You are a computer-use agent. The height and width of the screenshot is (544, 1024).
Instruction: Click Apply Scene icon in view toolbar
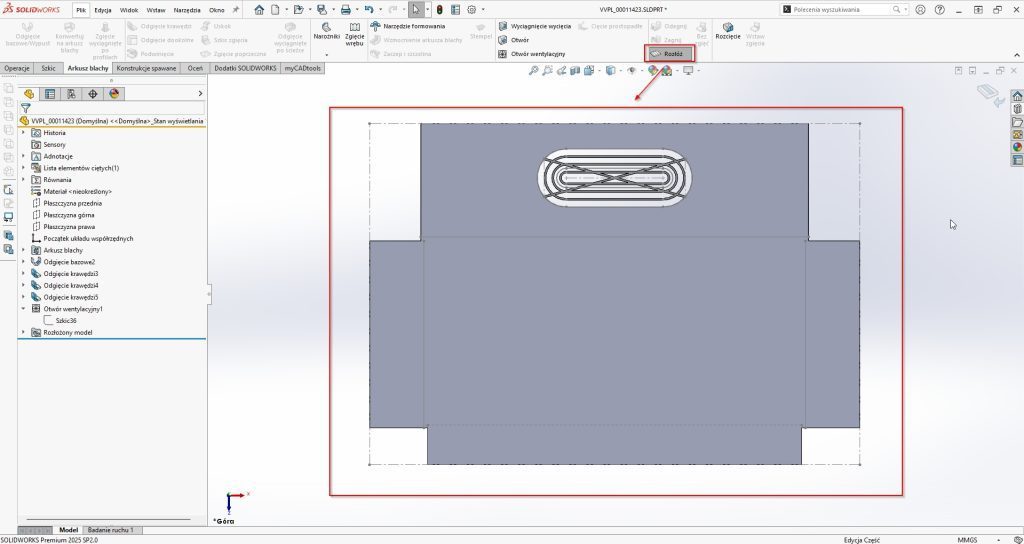click(666, 71)
